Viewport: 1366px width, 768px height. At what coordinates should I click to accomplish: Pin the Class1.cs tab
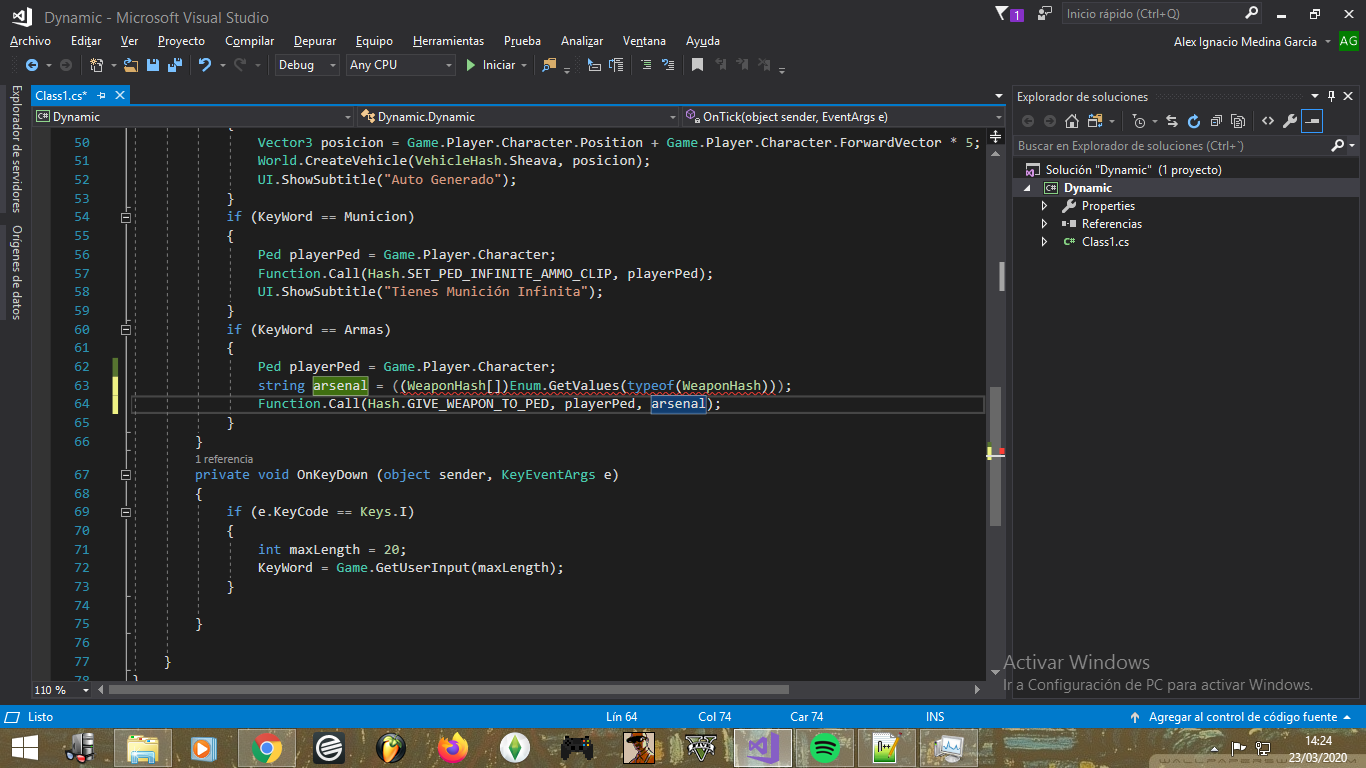click(x=102, y=95)
